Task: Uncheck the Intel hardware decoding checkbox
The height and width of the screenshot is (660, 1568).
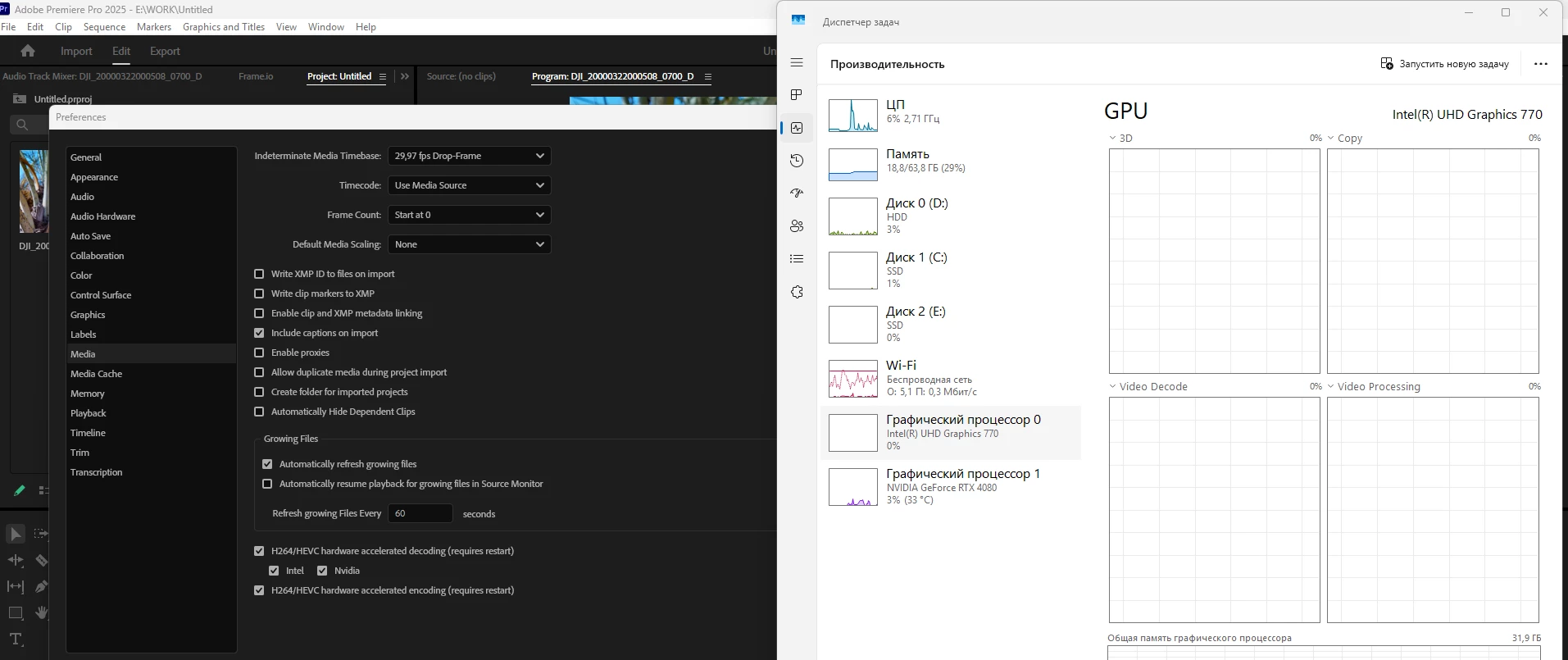Action: pyautogui.click(x=274, y=571)
